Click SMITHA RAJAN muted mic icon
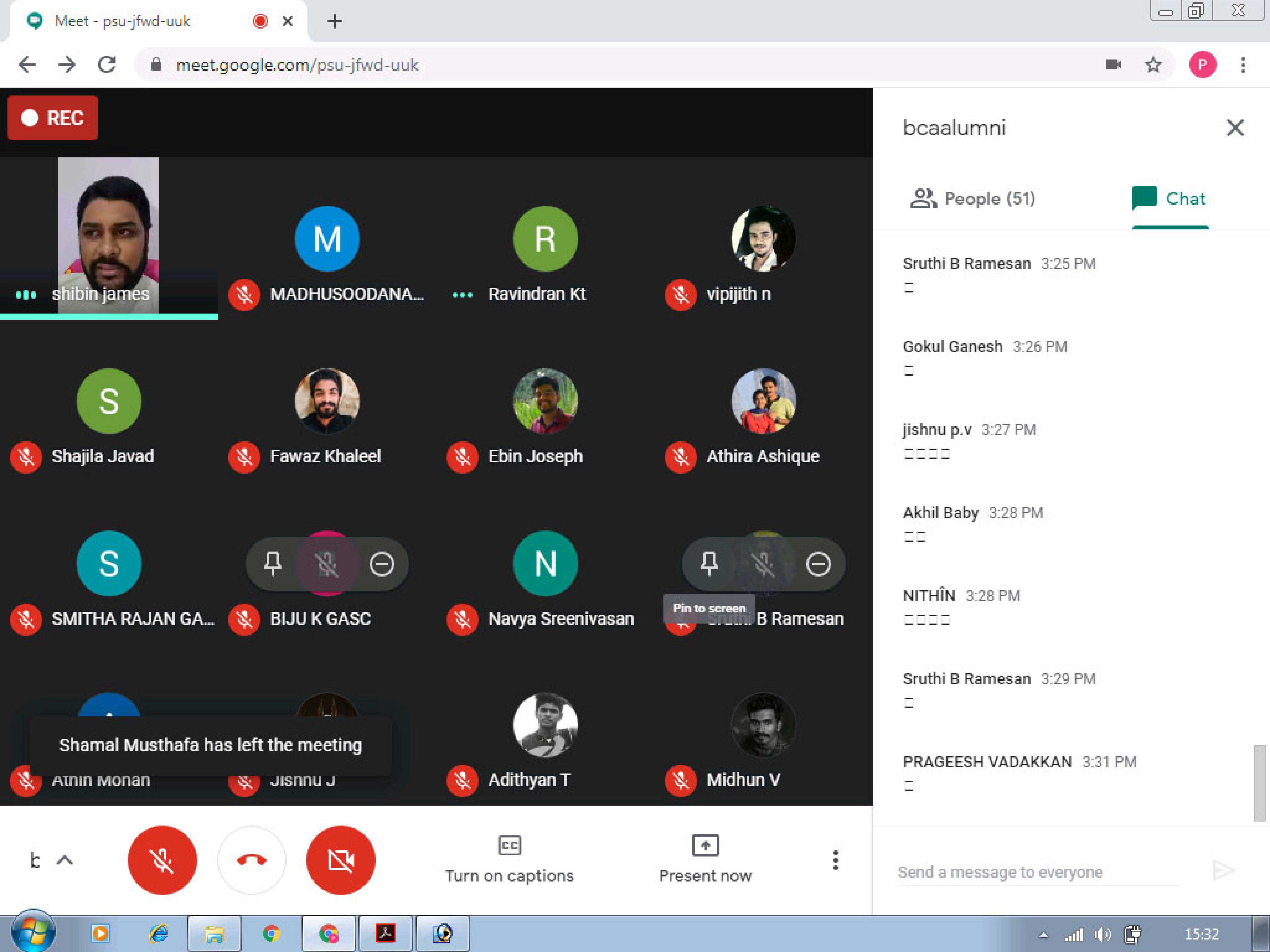 26,620
